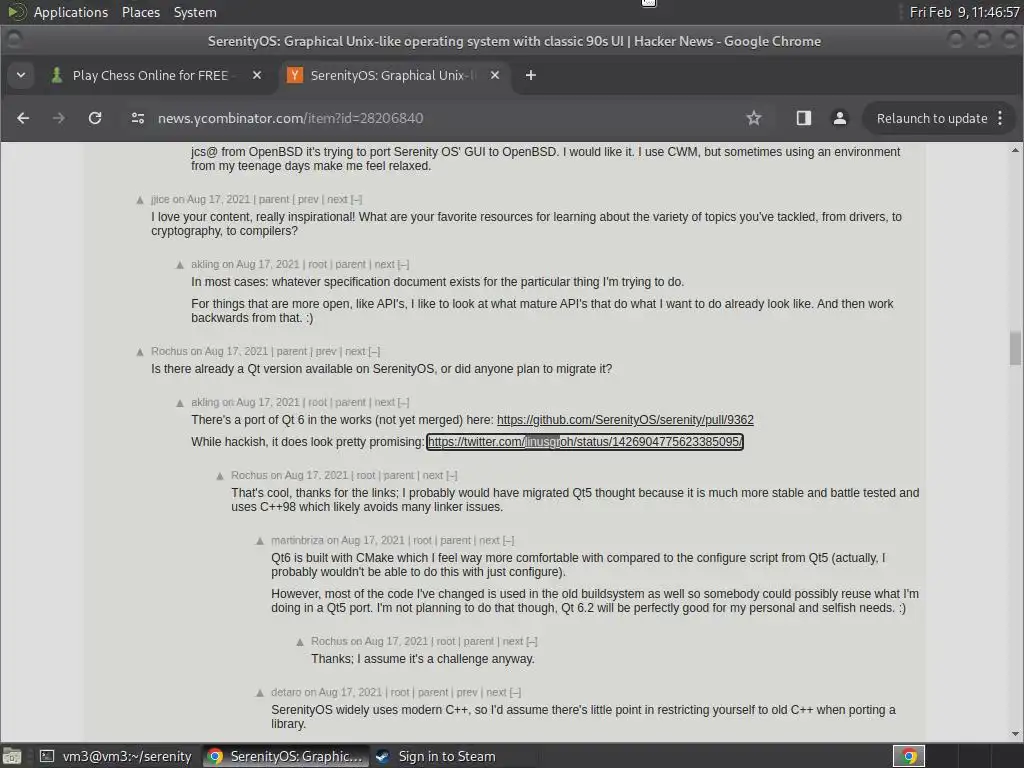
Task: Open the tab search dropdown
Action: click(21, 75)
